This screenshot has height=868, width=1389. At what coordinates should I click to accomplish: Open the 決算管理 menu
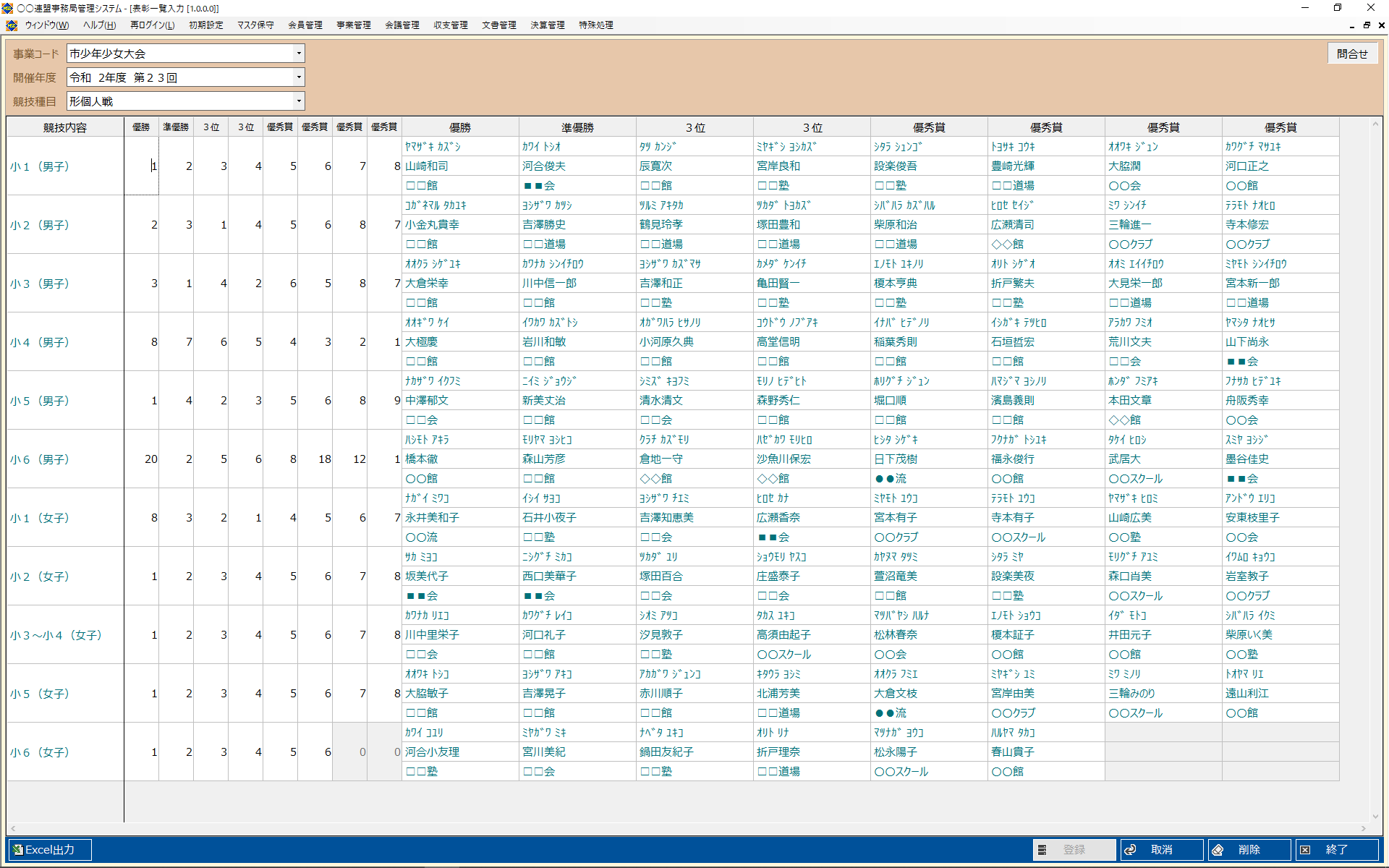pos(547,25)
